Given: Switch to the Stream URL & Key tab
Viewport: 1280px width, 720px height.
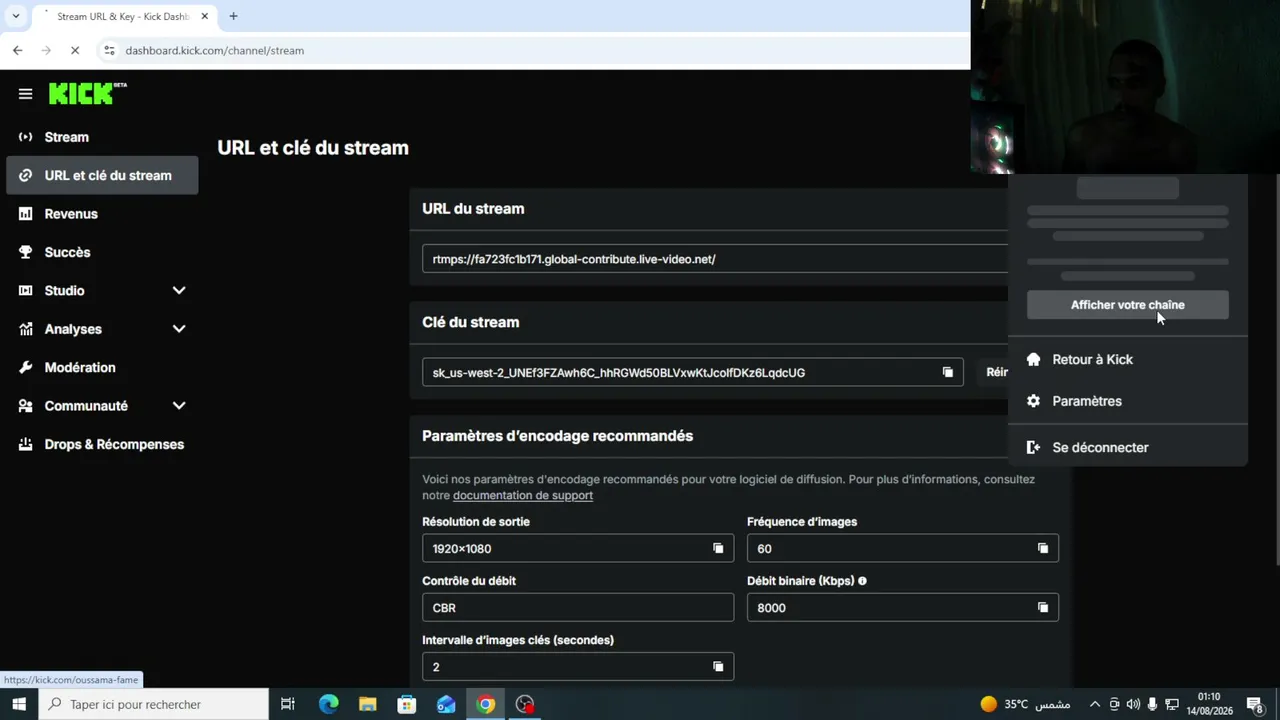Looking at the screenshot, I should (x=123, y=17).
